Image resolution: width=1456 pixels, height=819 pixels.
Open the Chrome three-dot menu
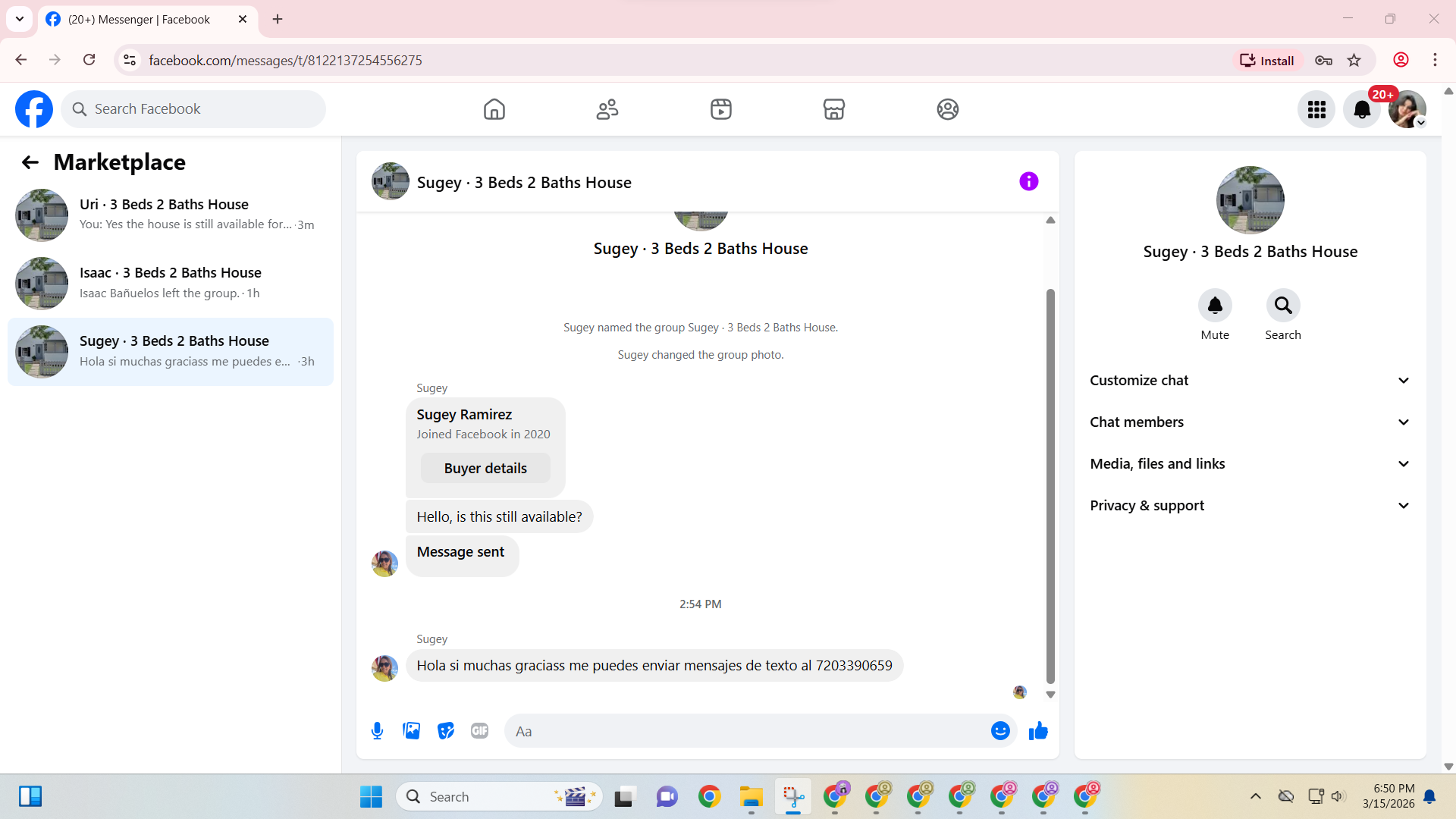point(1435,60)
